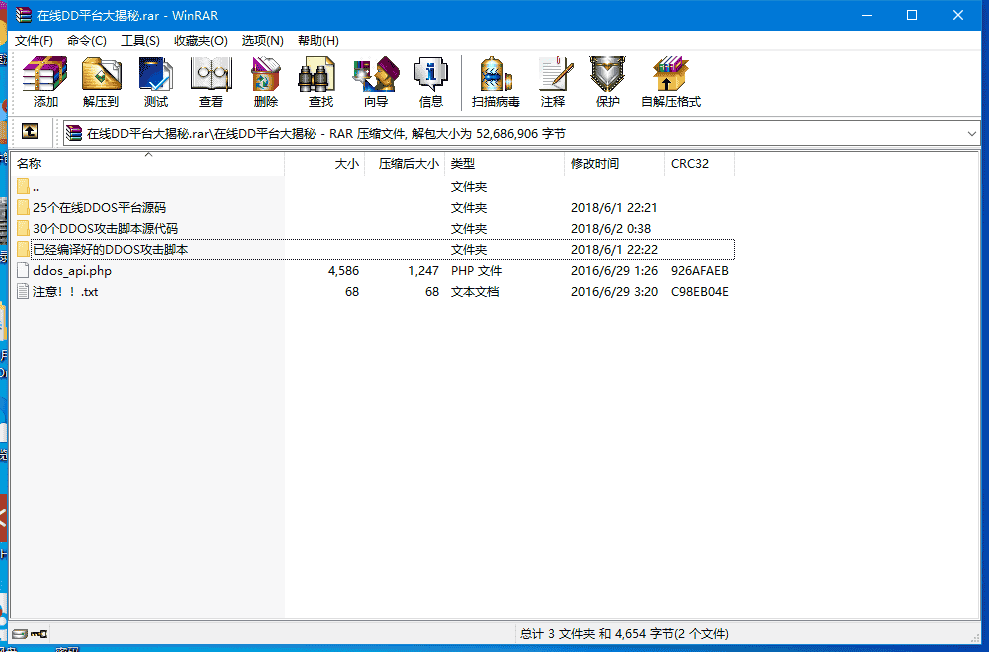Viewport: 989px width, 652px height.
Task: Run the 测试 (Test) archive tool
Action: pos(156,82)
